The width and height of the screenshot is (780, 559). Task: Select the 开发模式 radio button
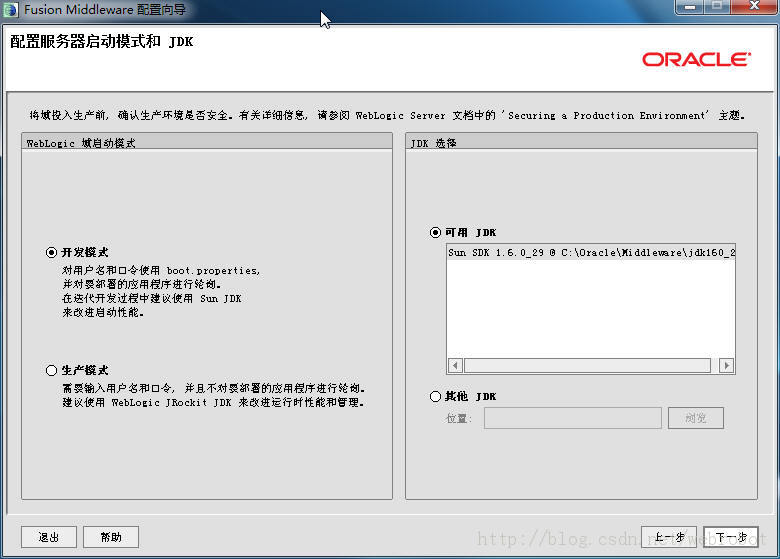[51, 253]
